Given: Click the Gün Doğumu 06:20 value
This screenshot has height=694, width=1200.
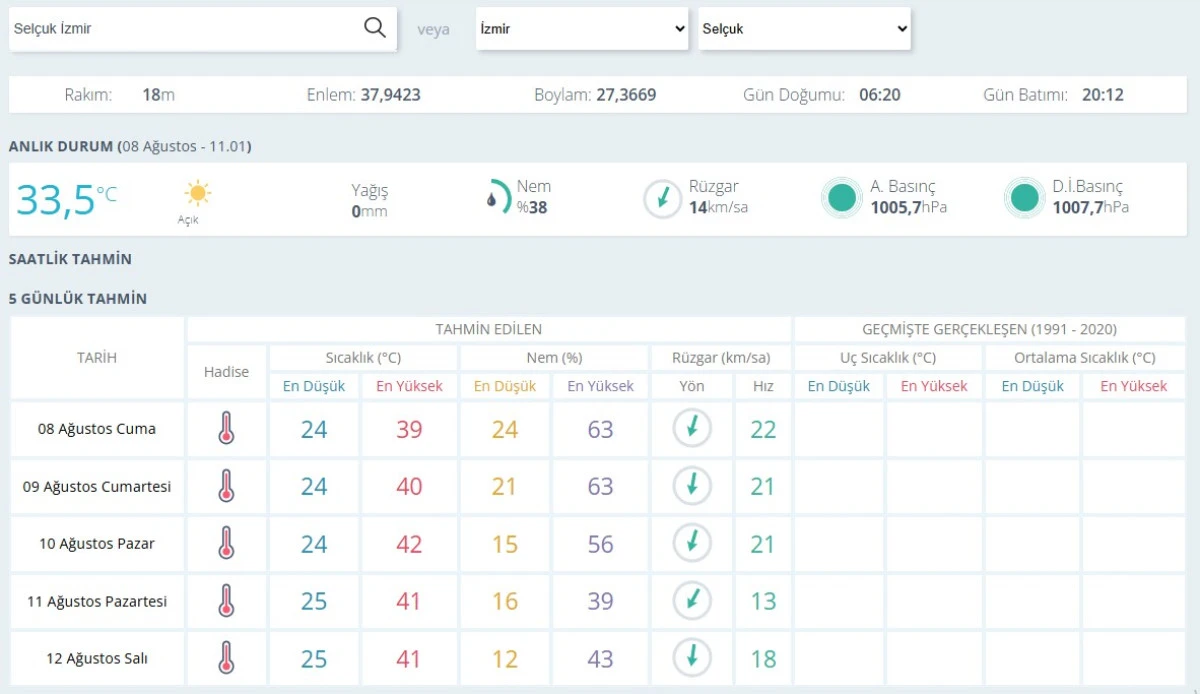Looking at the screenshot, I should tap(880, 95).
